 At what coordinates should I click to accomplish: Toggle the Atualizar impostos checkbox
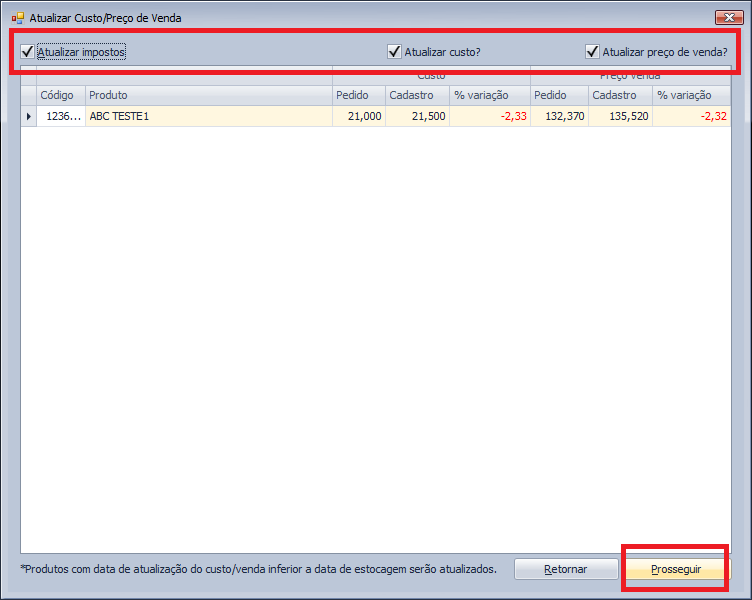click(x=28, y=52)
